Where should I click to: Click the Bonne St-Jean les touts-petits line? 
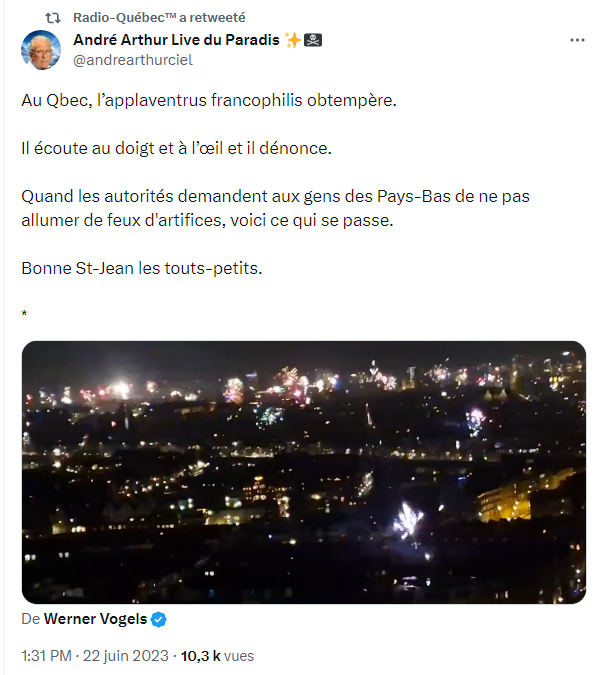coord(141,268)
